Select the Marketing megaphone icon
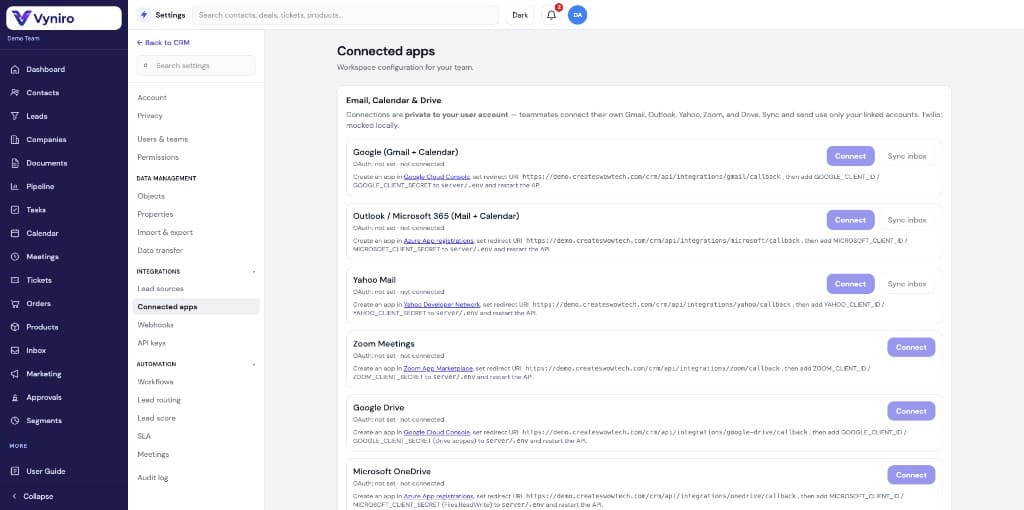This screenshot has height=510, width=1024. click(x=15, y=374)
